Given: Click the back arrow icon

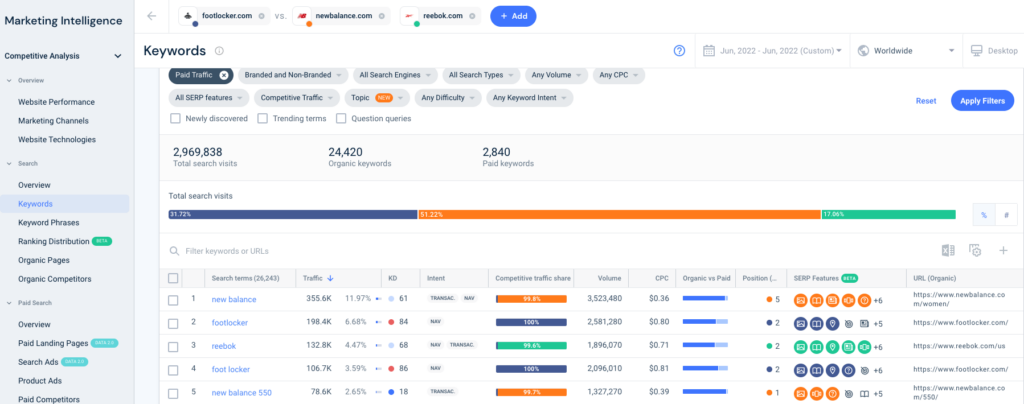Looking at the screenshot, I should pyautogui.click(x=151, y=16).
